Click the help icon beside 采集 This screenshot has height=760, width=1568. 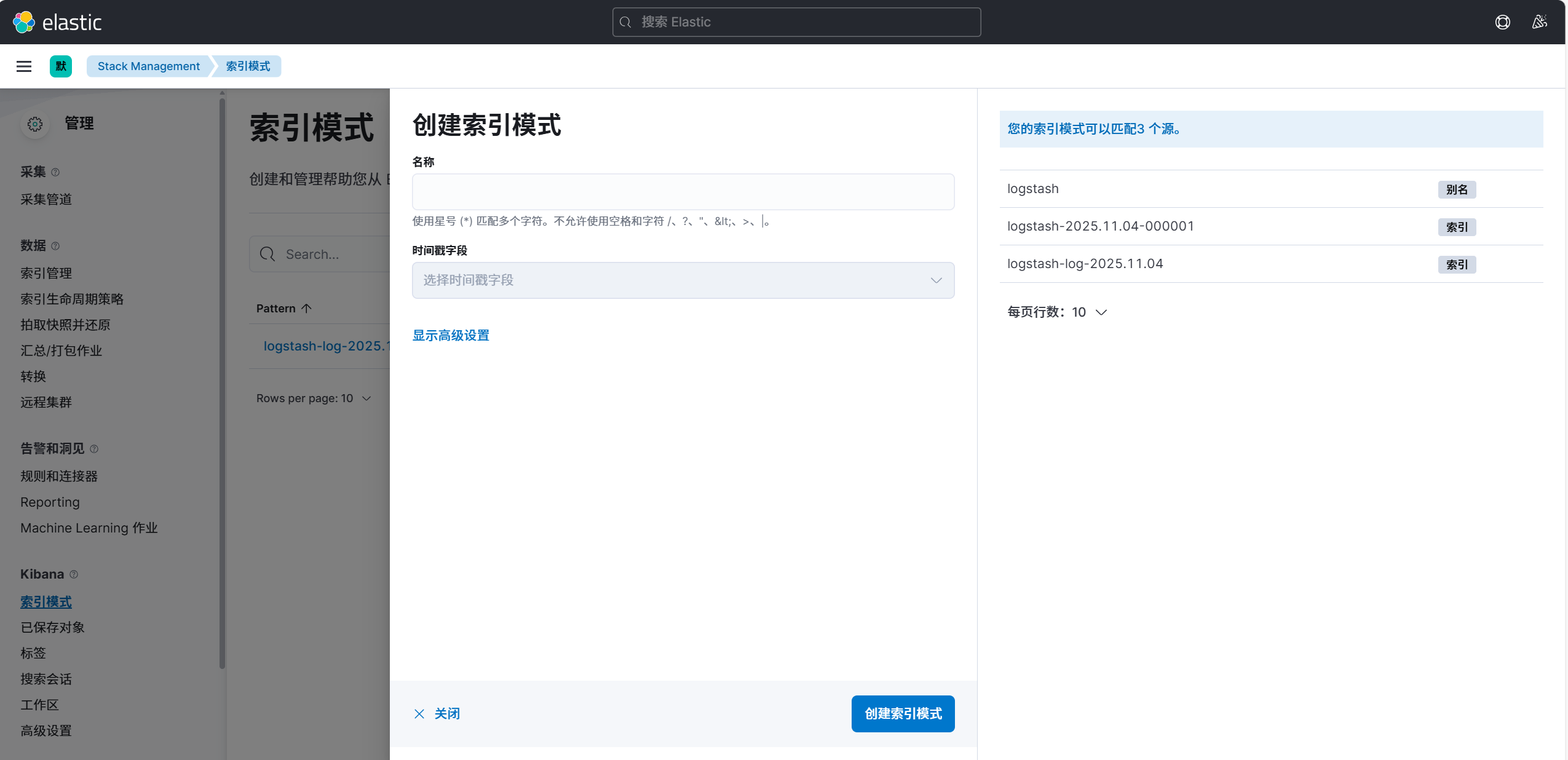55,172
